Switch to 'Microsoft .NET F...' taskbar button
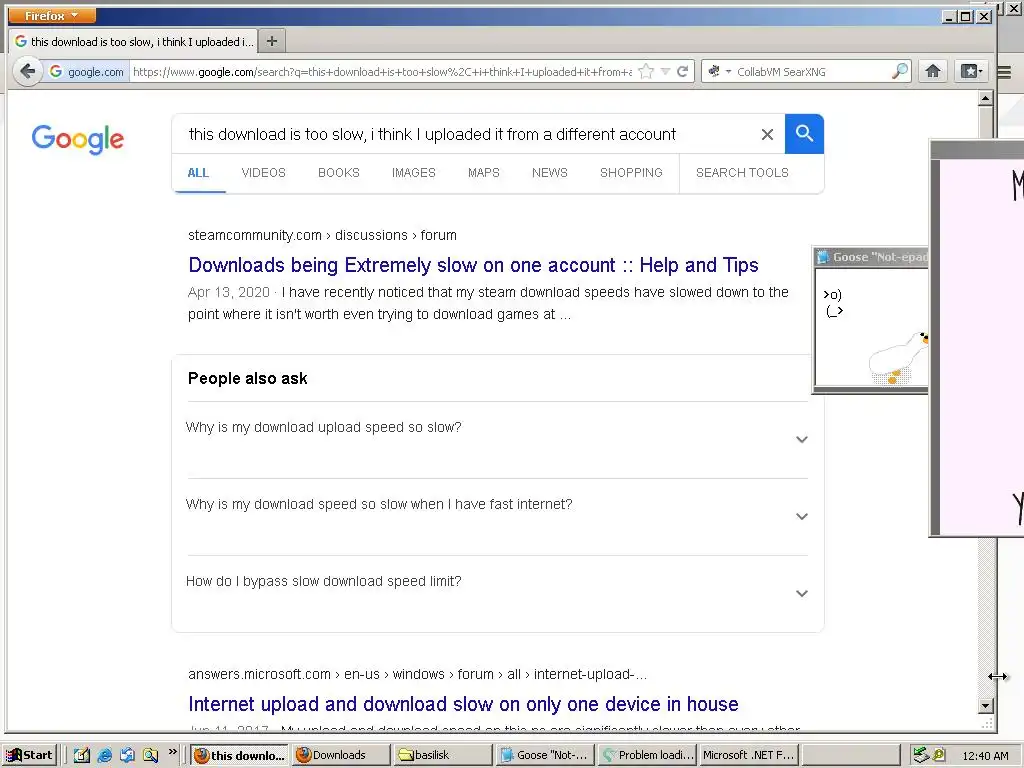 pos(748,756)
